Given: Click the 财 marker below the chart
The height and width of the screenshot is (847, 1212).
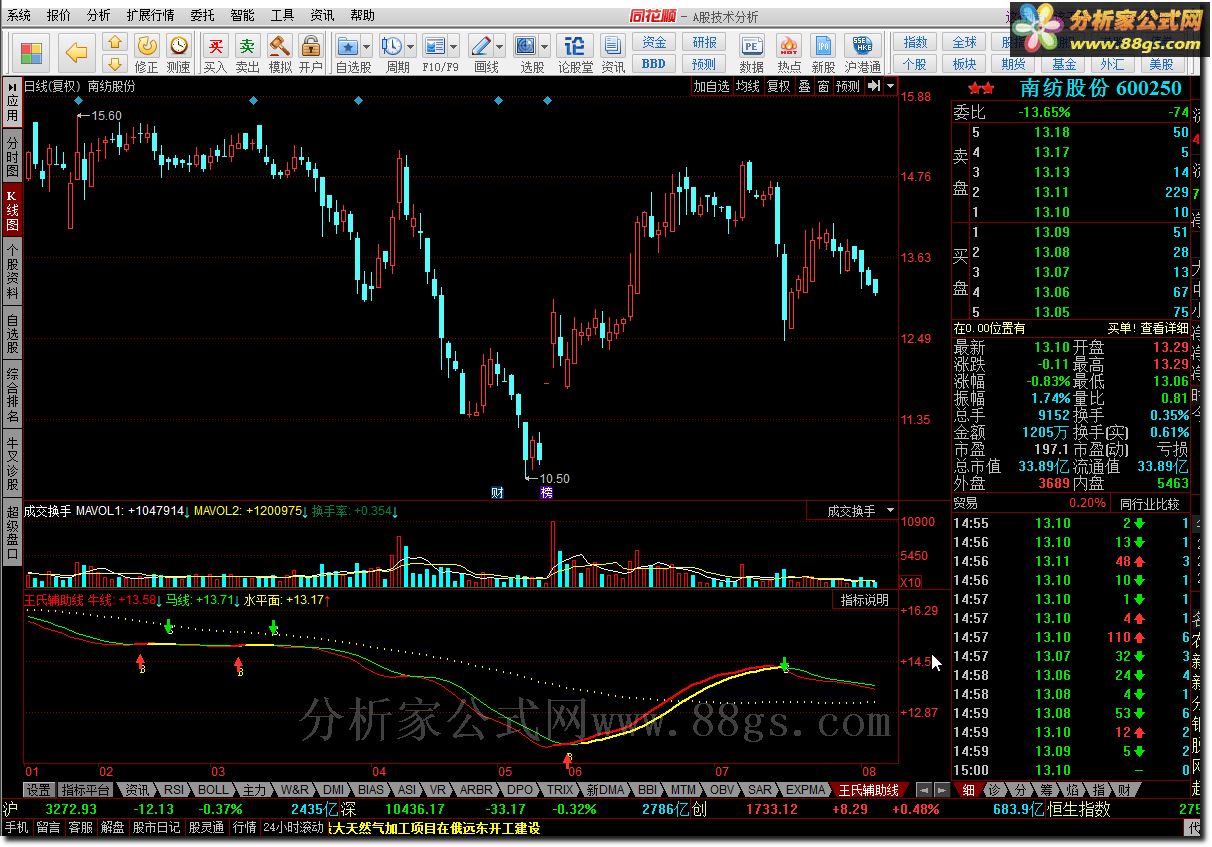Looking at the screenshot, I should click(497, 493).
